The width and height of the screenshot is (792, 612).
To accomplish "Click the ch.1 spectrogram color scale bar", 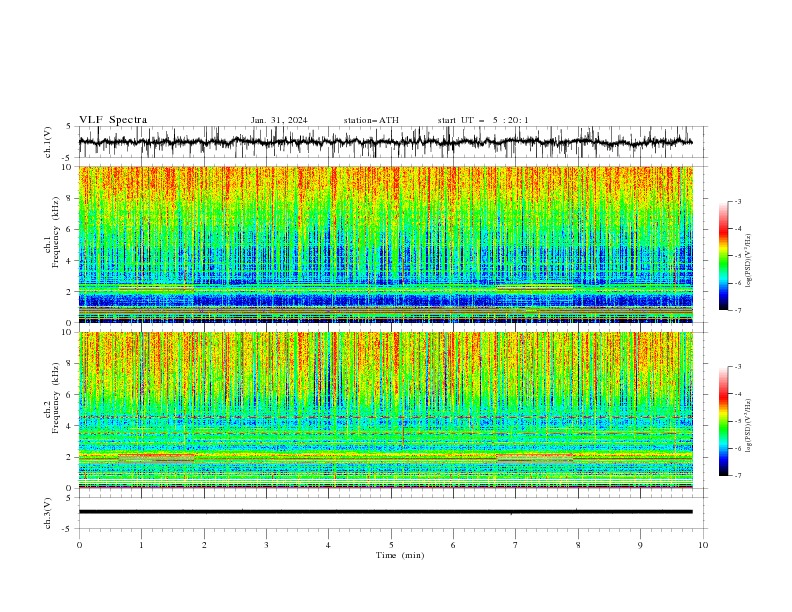I will 724,255.
